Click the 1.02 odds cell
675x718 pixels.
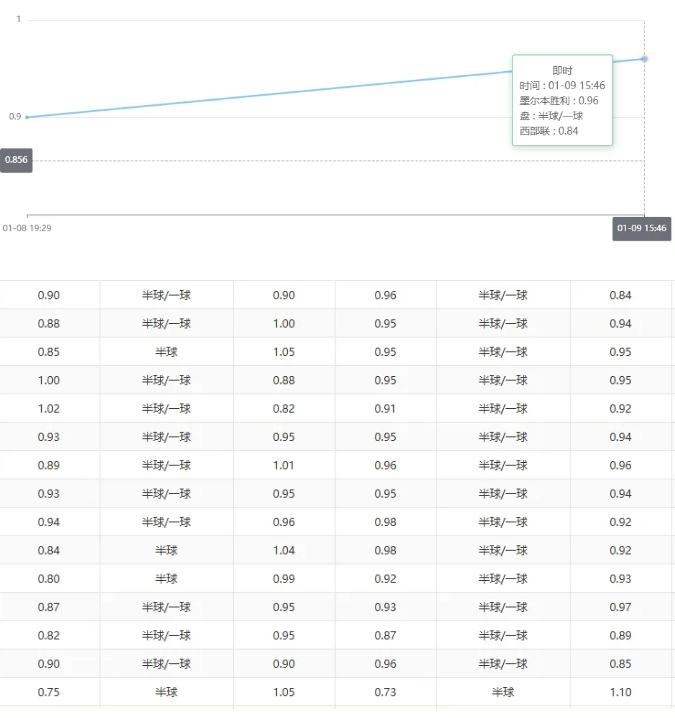click(x=48, y=409)
